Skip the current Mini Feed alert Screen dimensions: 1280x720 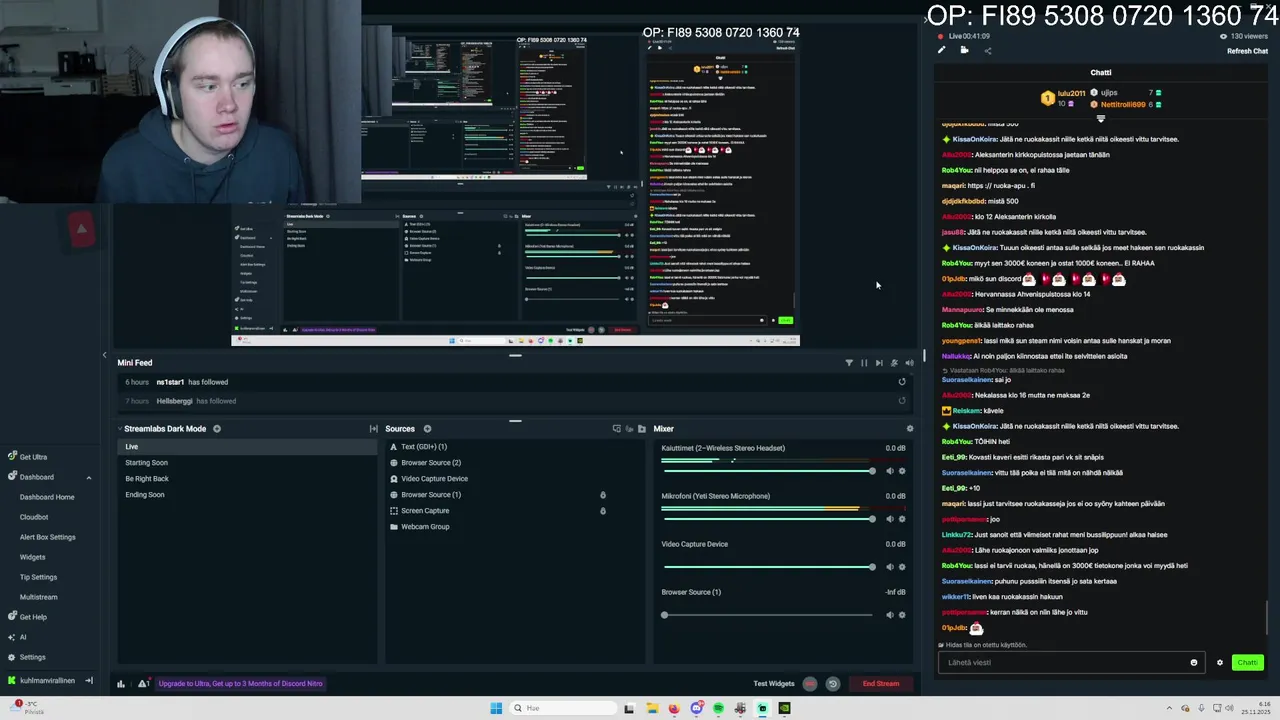point(879,363)
